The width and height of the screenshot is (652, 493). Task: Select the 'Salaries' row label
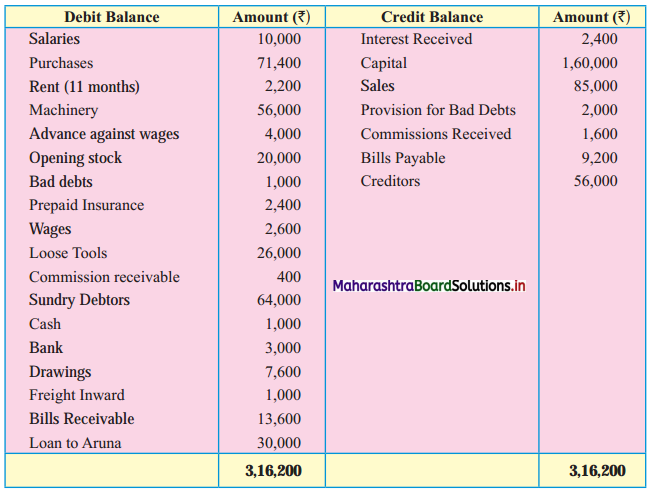pyautogui.click(x=54, y=39)
